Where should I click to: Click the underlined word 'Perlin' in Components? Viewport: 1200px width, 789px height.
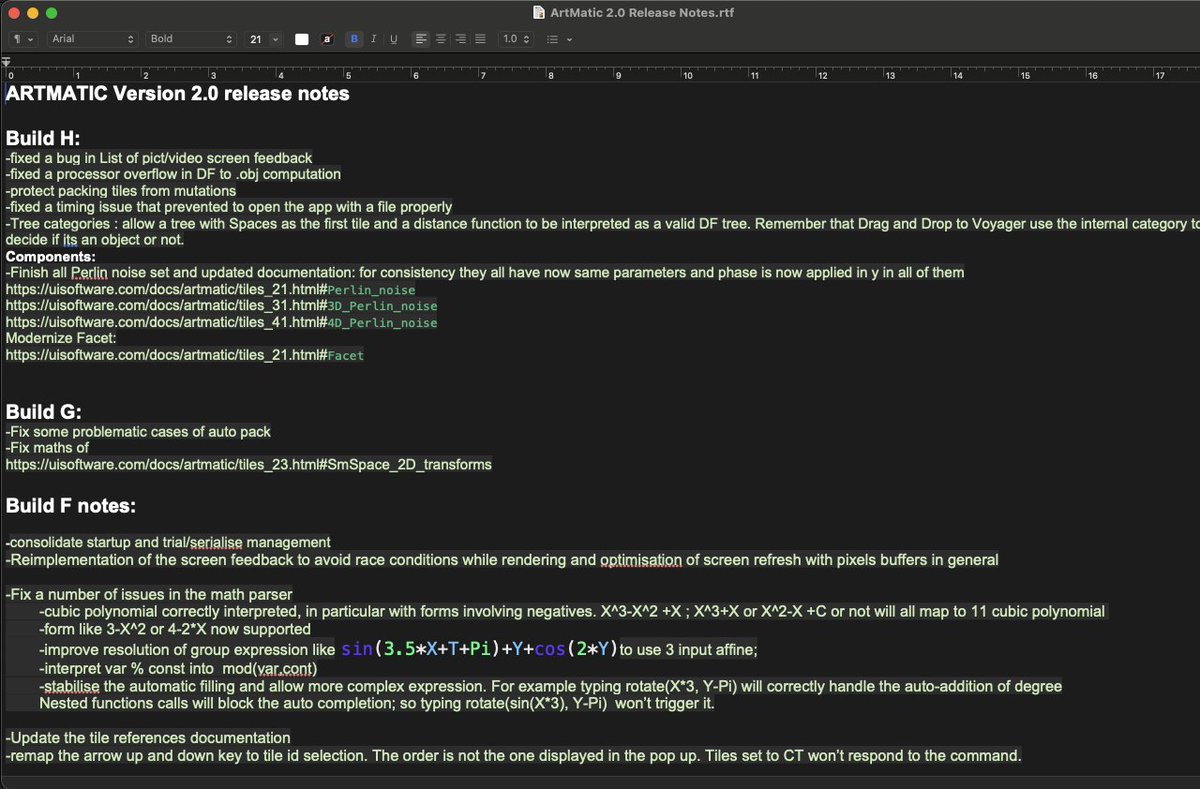pyautogui.click(x=90, y=273)
